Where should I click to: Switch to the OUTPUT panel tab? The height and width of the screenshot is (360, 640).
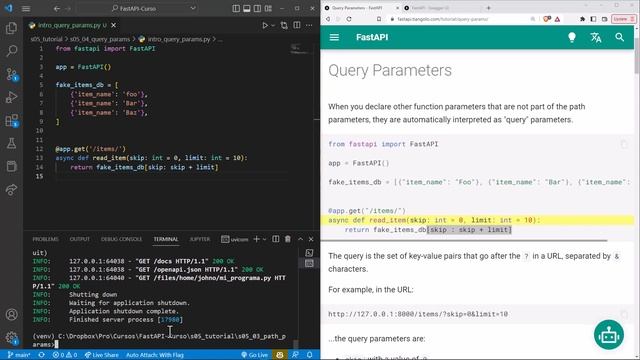click(x=80, y=239)
